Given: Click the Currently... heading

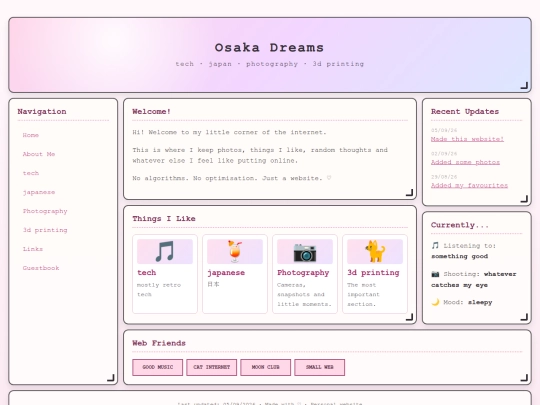Looking at the screenshot, I should coord(460,225).
